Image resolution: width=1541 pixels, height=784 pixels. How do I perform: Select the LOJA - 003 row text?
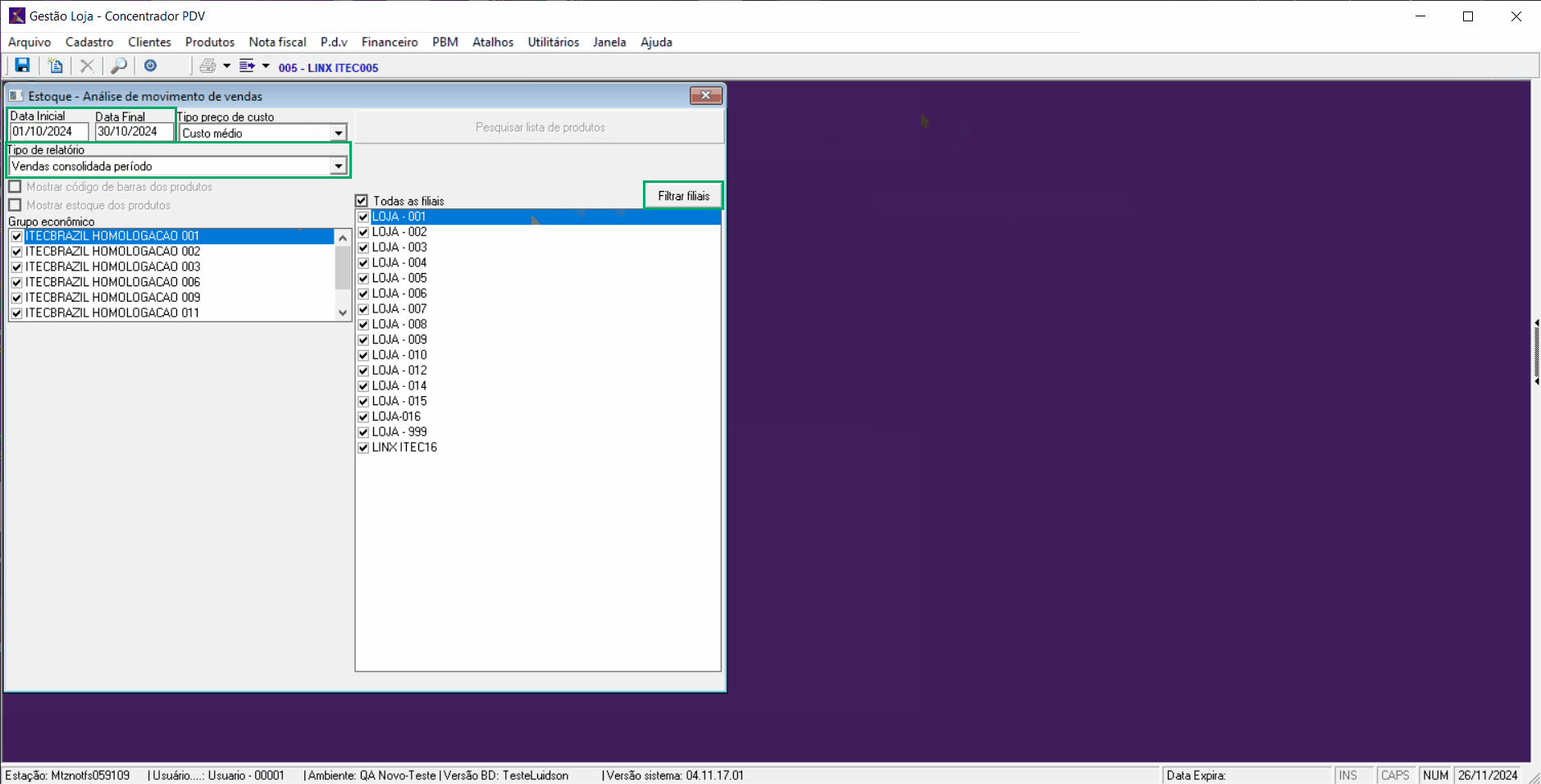pyautogui.click(x=399, y=248)
